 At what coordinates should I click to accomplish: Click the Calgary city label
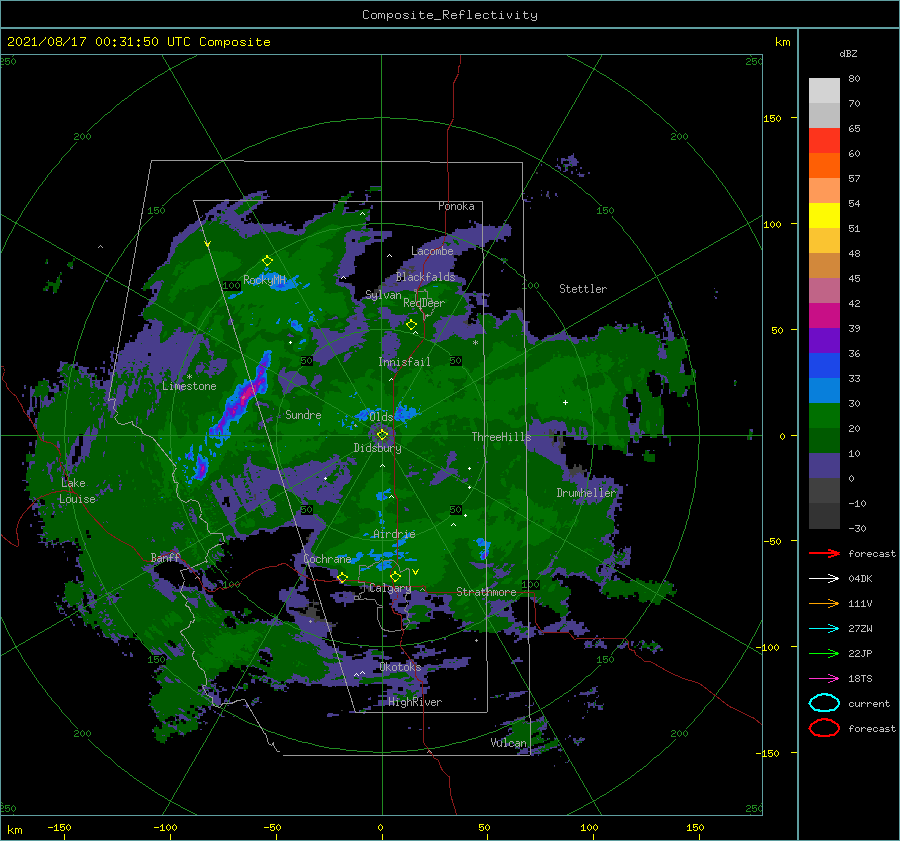[390, 588]
